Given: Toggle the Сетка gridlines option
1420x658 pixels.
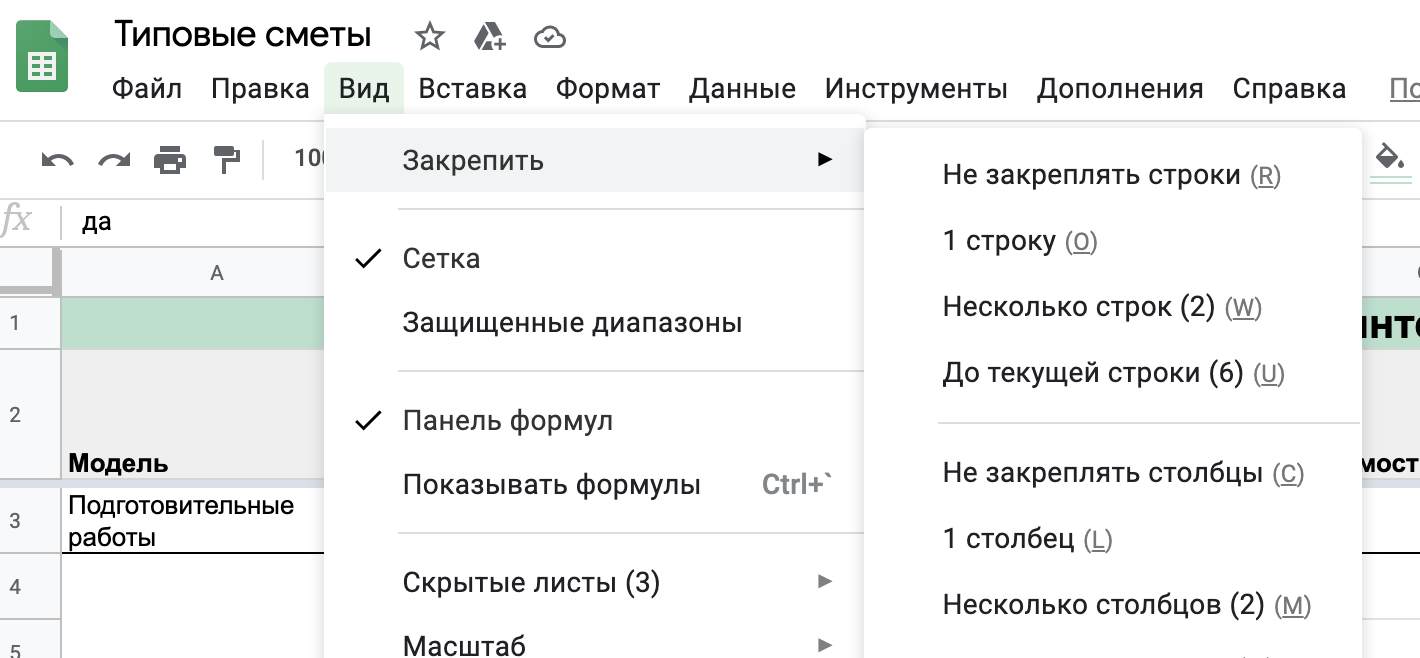Looking at the screenshot, I should point(441,259).
